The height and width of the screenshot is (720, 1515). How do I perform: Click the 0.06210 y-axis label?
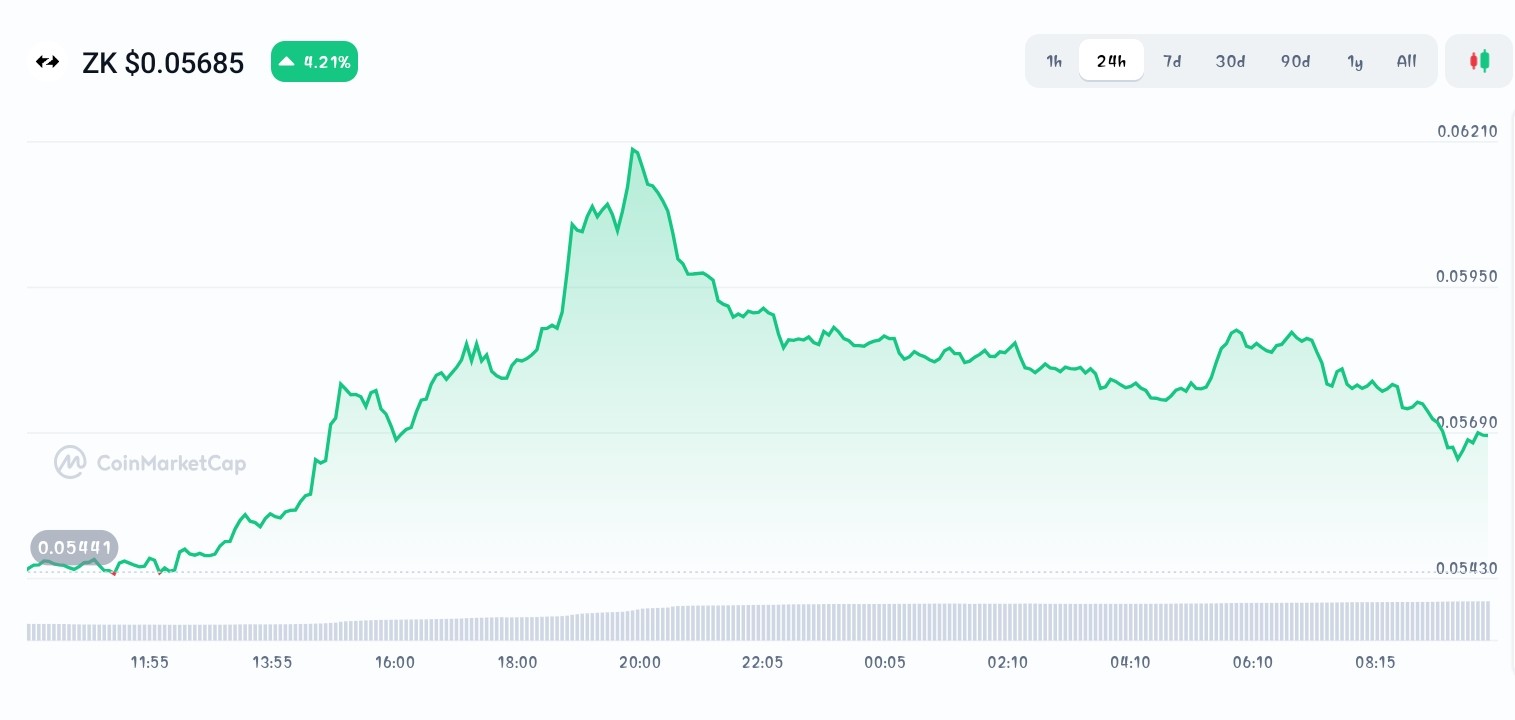(x=1467, y=131)
